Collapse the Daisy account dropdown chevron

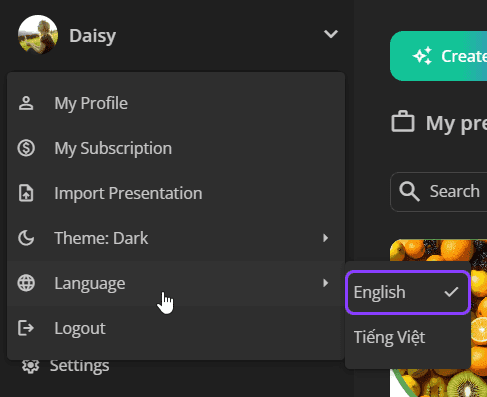pos(331,34)
